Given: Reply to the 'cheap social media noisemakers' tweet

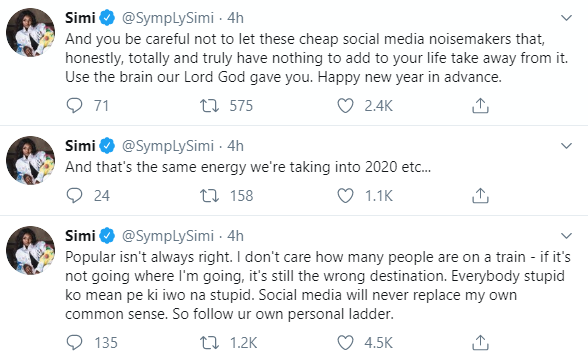Looking at the screenshot, I should pos(74,106).
